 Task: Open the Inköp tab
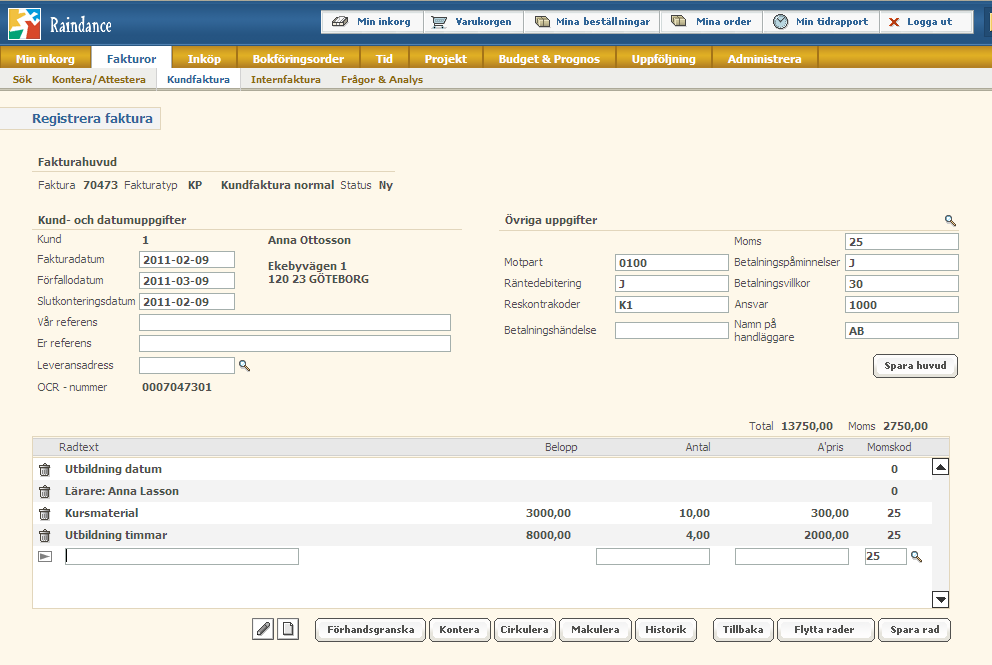point(204,59)
